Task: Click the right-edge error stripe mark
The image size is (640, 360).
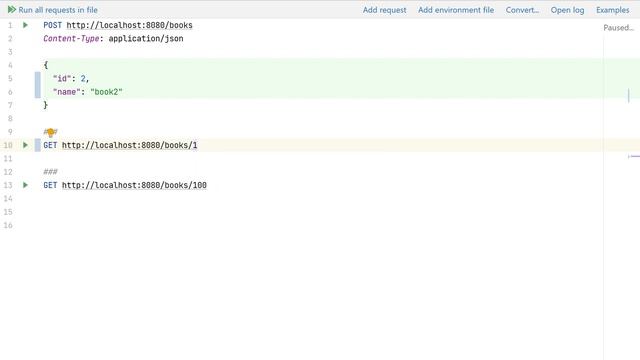Action: [x=634, y=156]
